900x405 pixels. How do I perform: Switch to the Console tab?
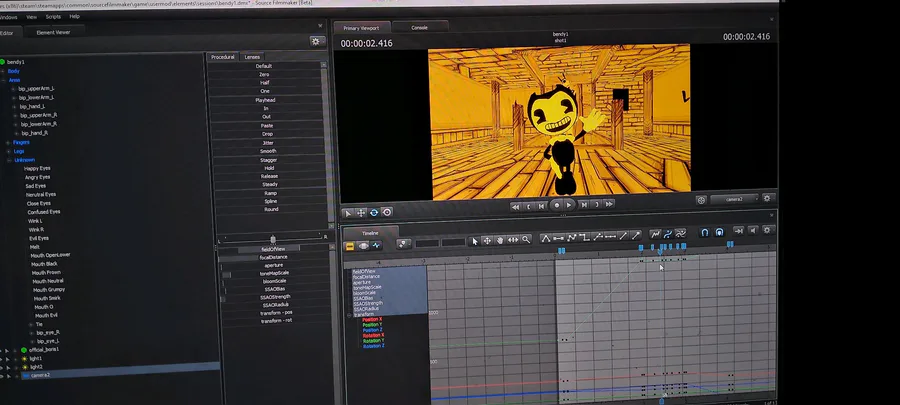[419, 28]
